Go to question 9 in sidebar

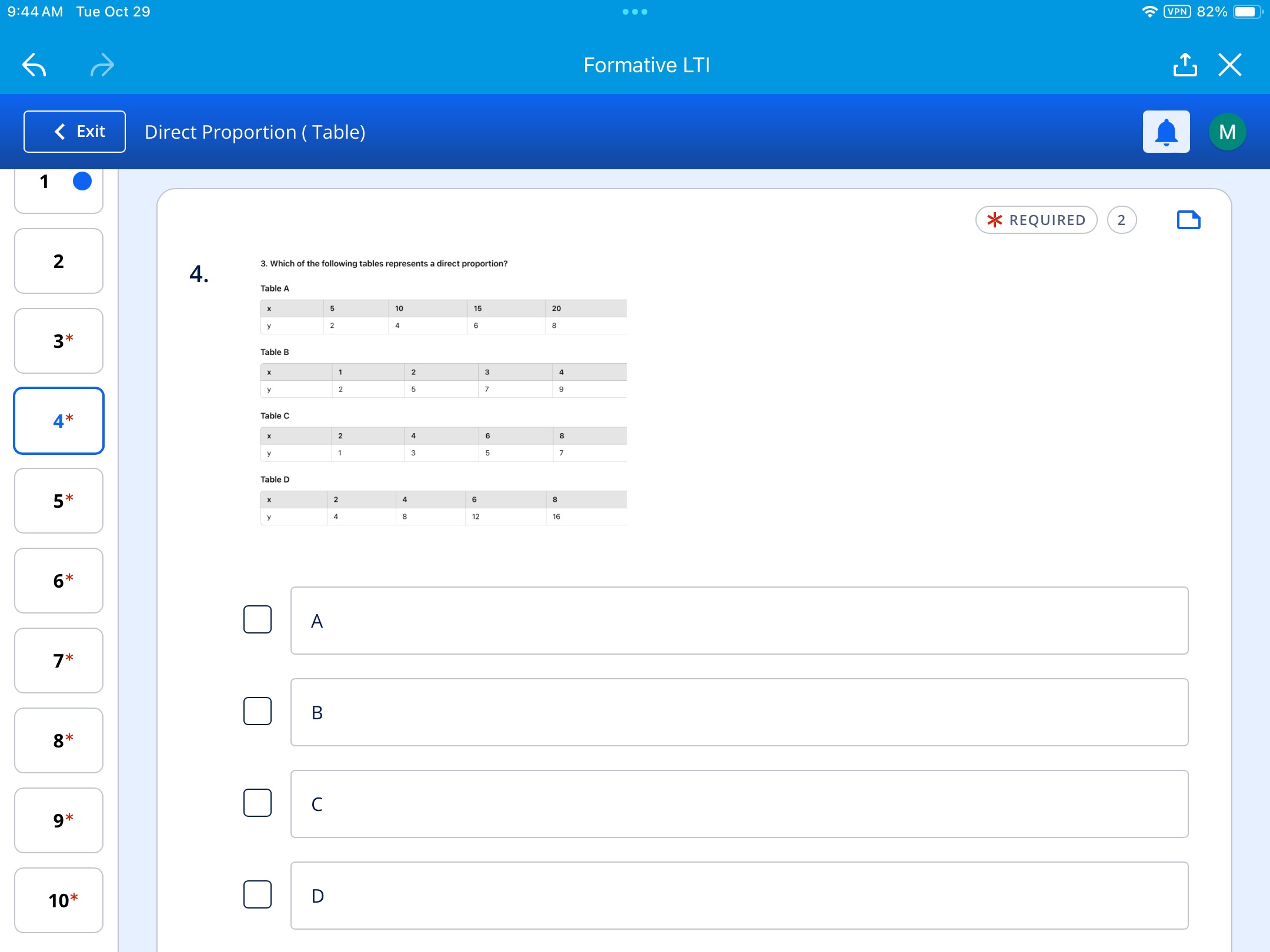[59, 820]
